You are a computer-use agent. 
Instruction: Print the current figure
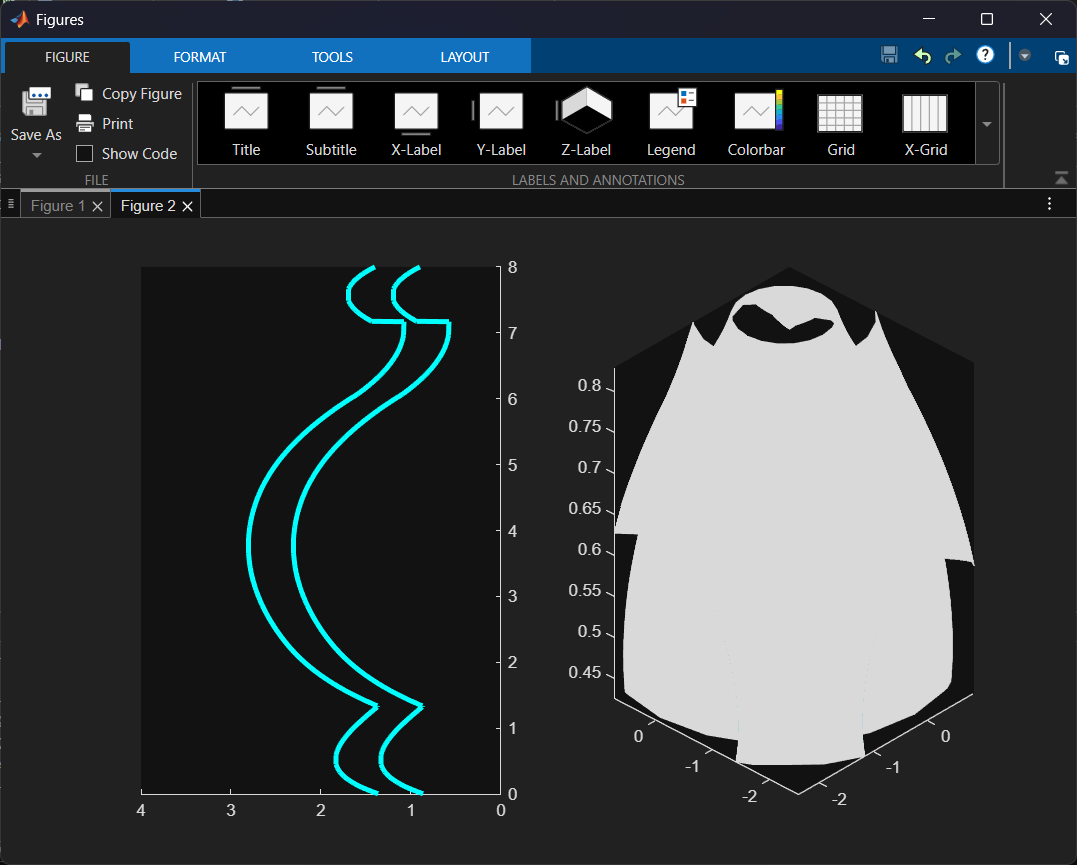click(x=106, y=123)
